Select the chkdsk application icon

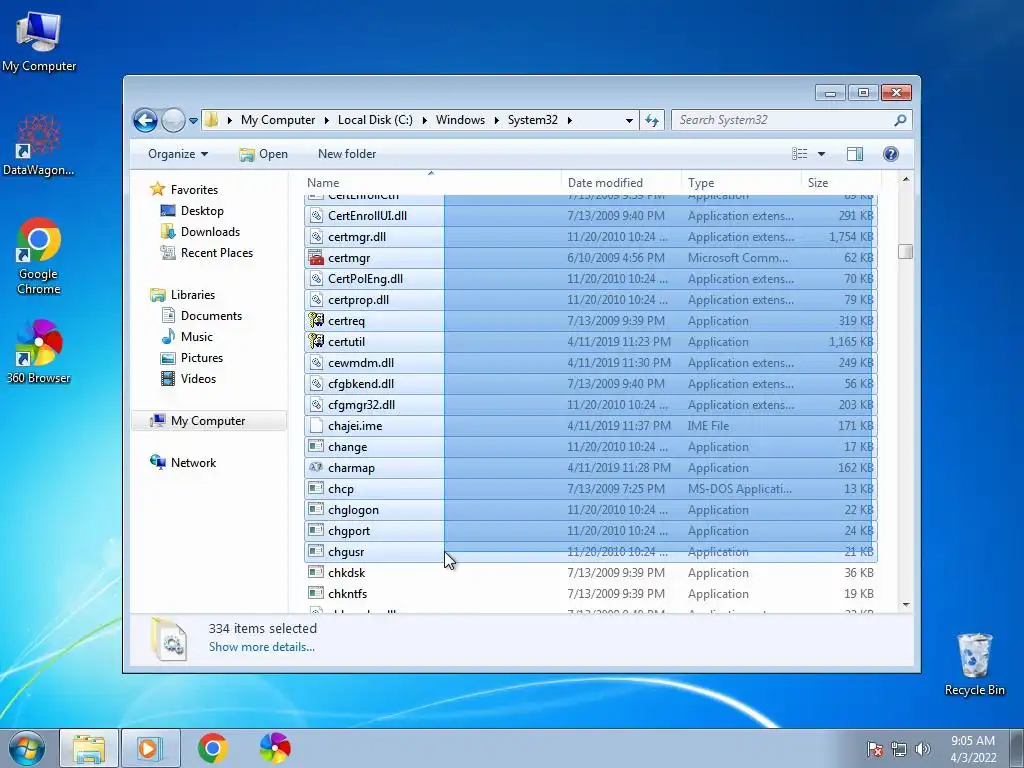(x=316, y=573)
